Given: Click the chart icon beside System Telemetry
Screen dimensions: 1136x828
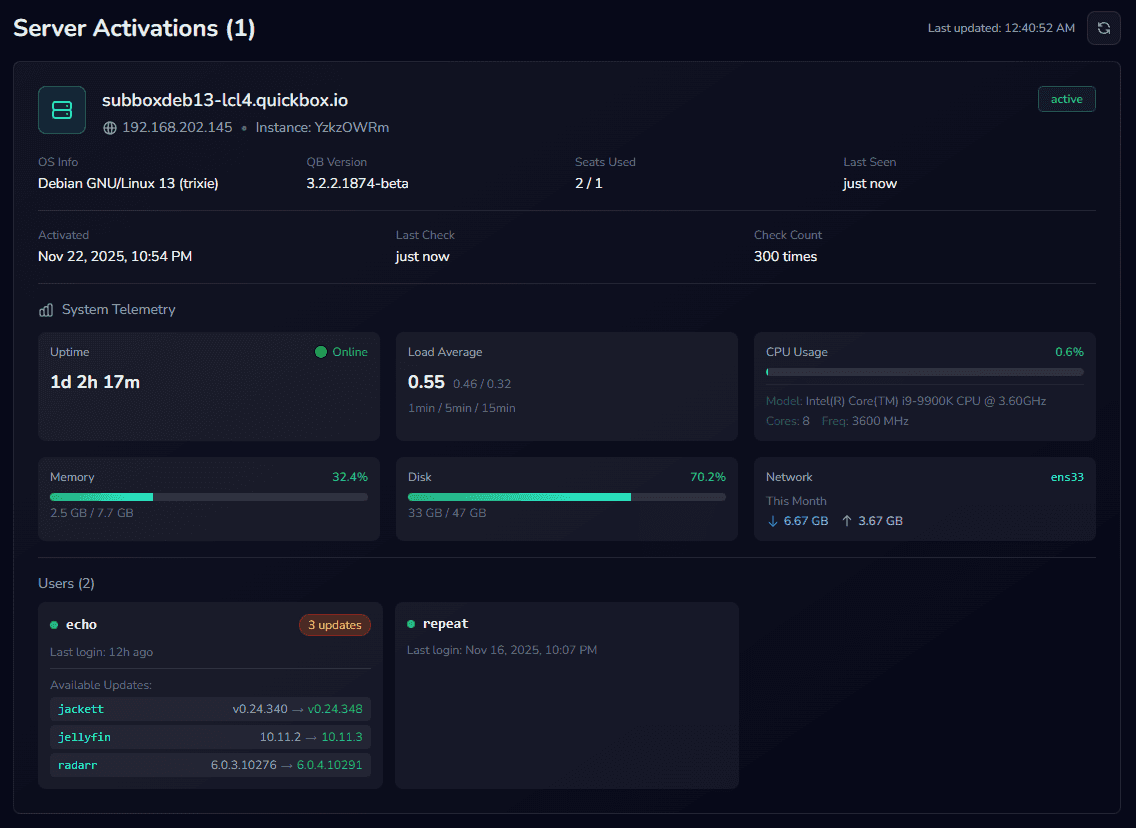Looking at the screenshot, I should [x=46, y=309].
